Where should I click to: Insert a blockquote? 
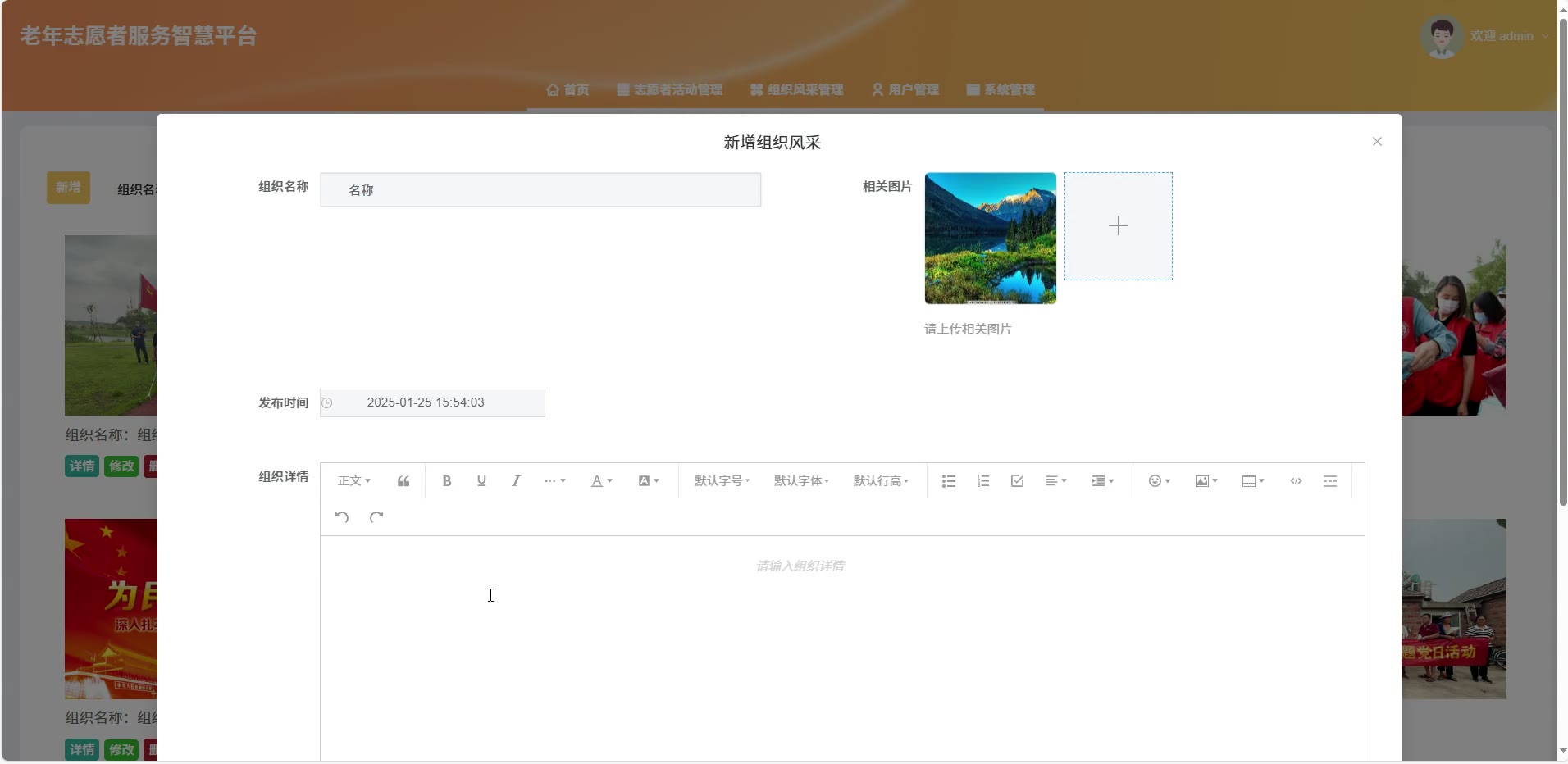[x=403, y=481]
